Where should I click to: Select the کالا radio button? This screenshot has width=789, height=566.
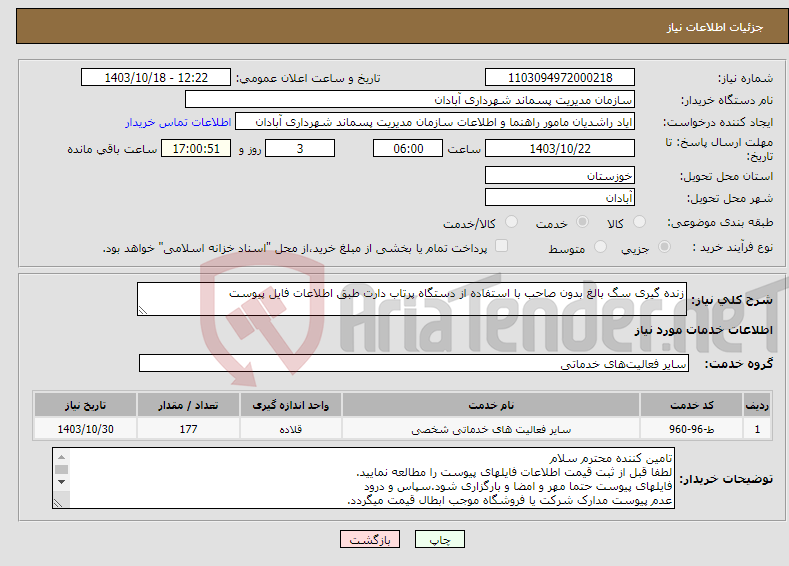click(x=639, y=222)
